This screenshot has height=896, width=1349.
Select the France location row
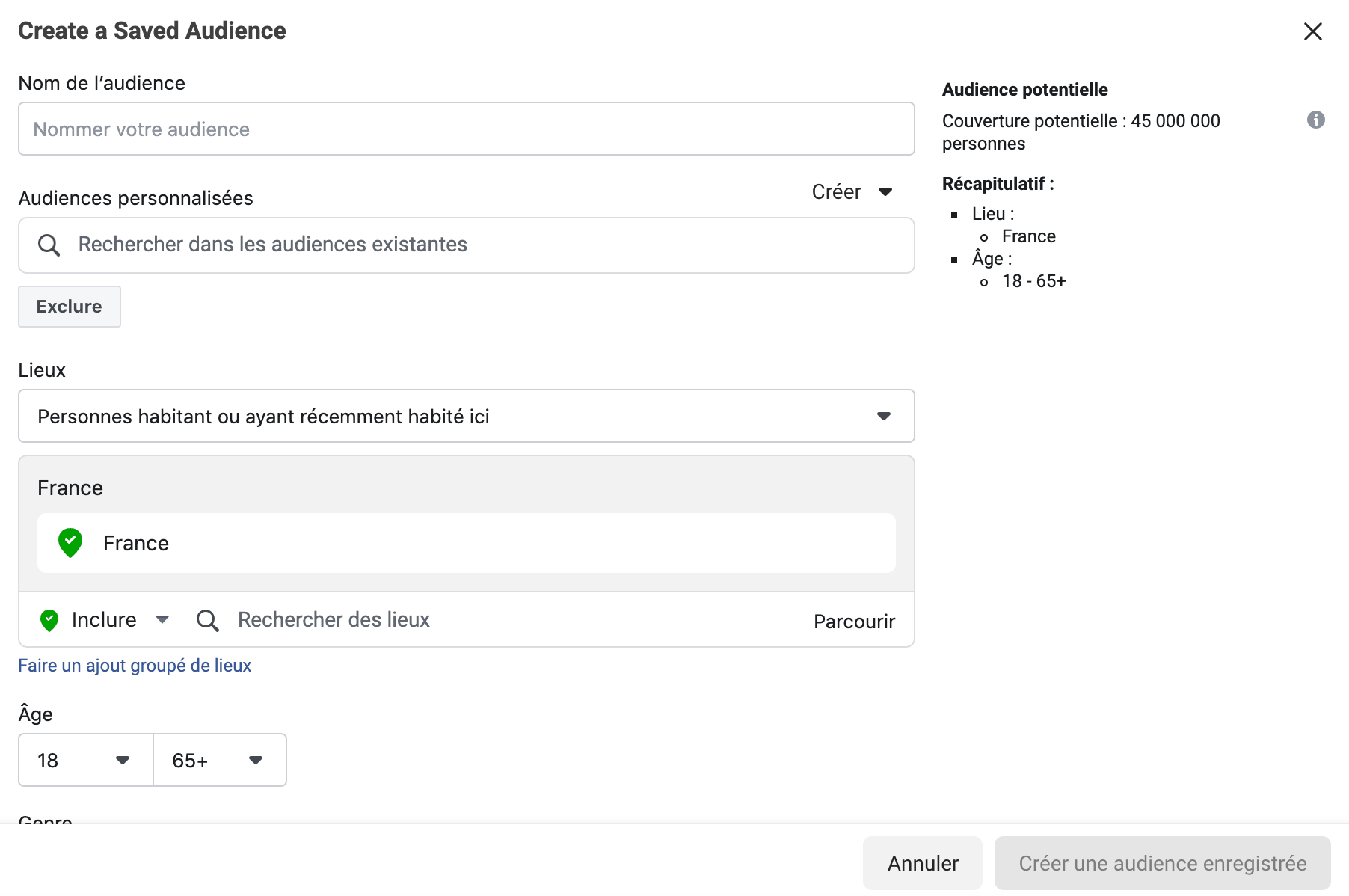point(467,543)
